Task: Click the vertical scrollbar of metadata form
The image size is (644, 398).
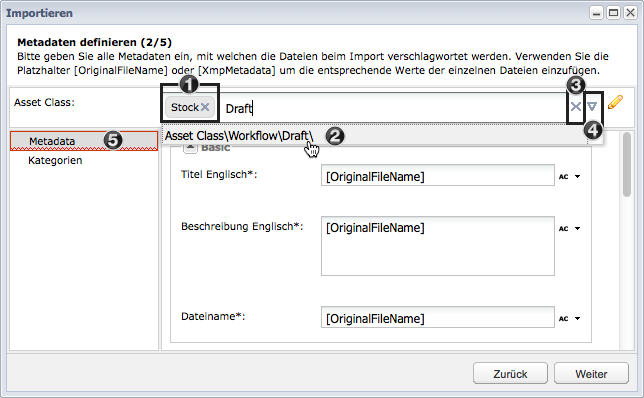Action: [626, 164]
